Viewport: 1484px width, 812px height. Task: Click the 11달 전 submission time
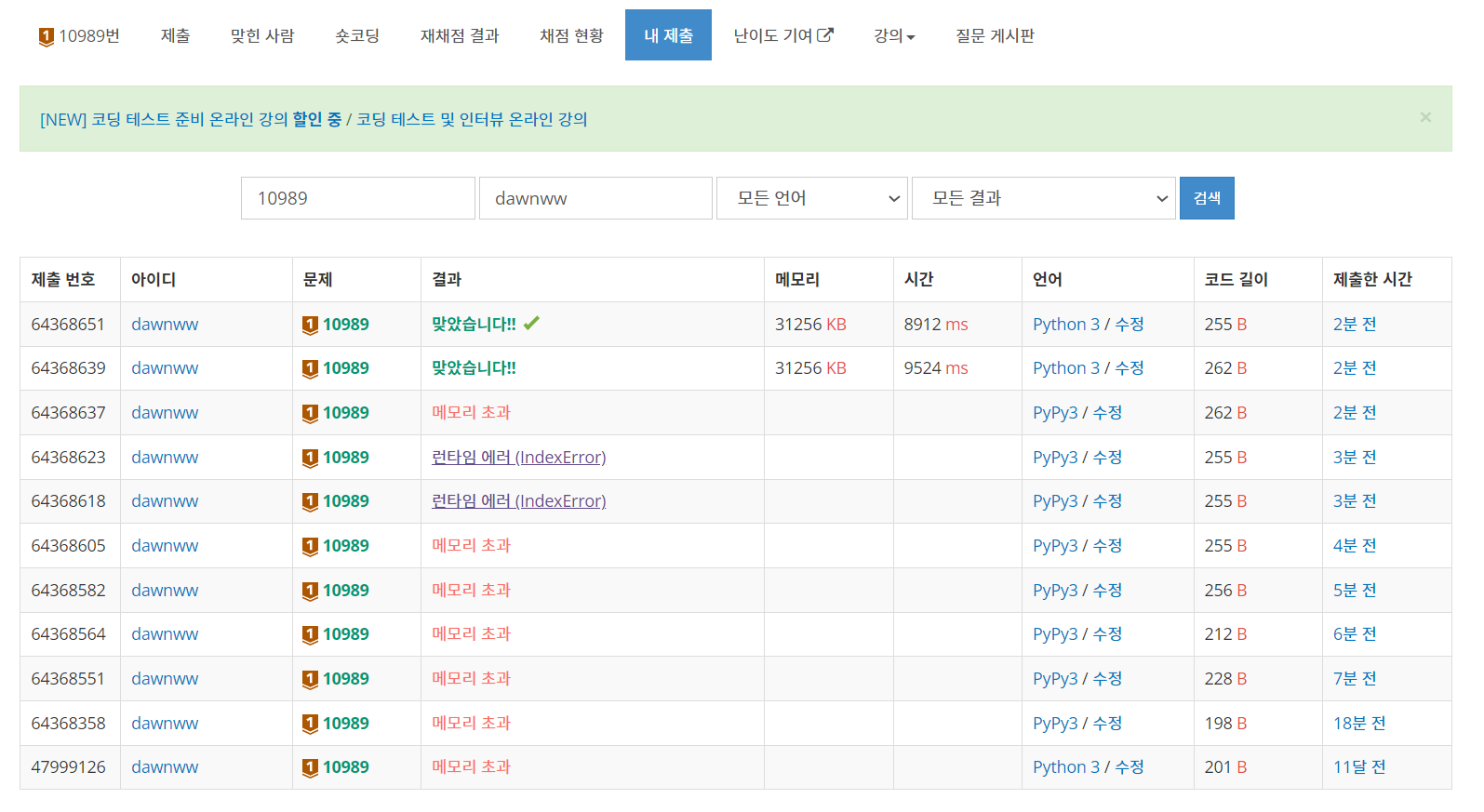(x=1359, y=767)
